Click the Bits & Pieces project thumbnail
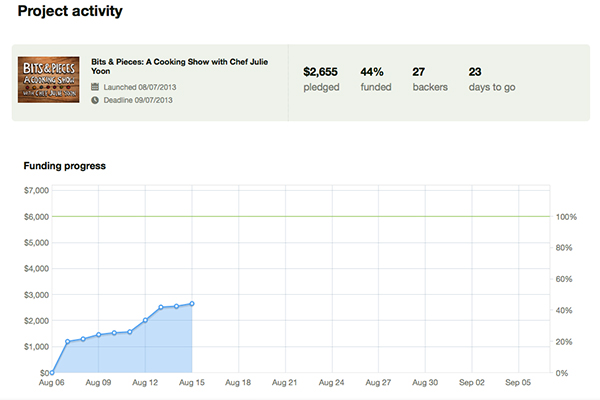600x400 pixels. point(50,78)
